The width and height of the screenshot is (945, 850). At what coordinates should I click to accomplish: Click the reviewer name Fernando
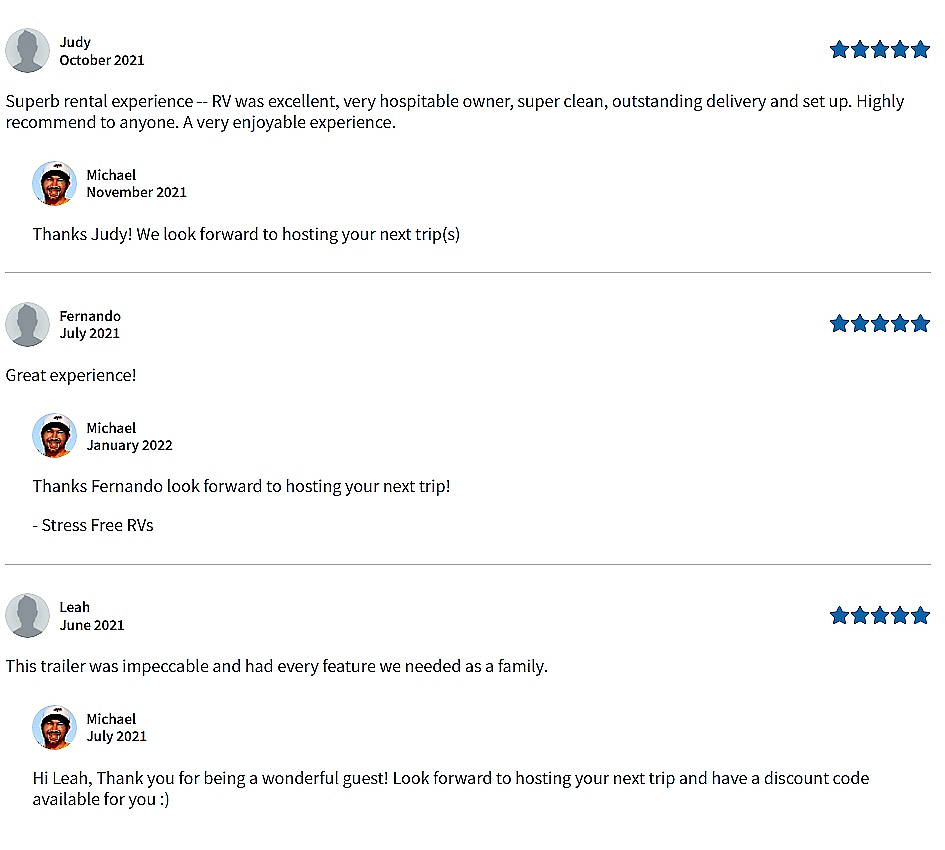pos(90,316)
